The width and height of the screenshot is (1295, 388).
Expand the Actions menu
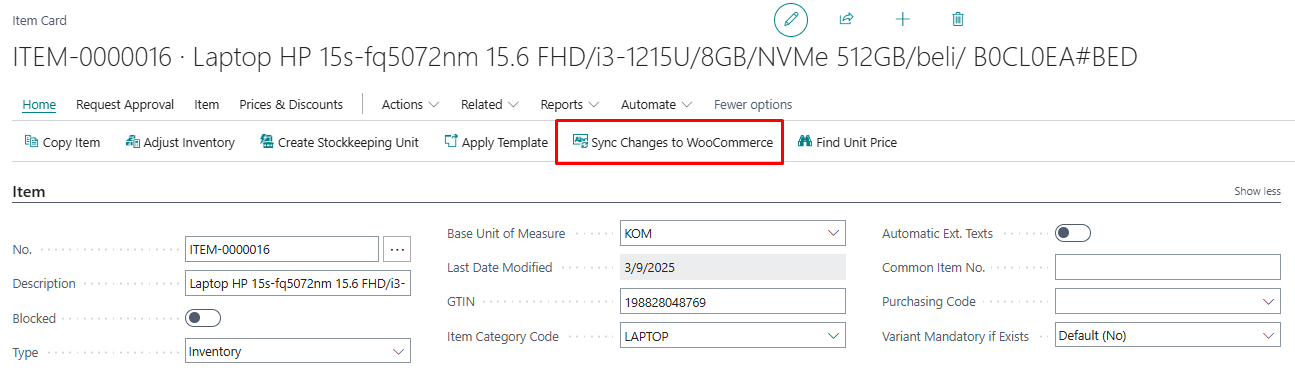[410, 105]
